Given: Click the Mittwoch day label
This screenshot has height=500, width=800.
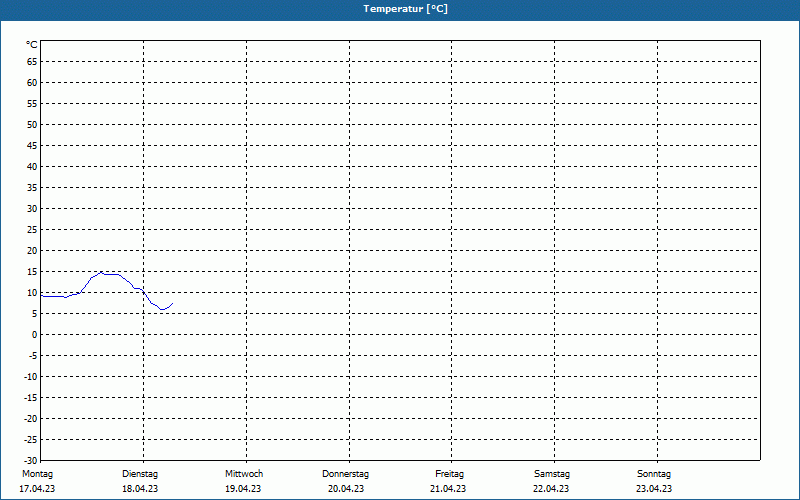Looking at the screenshot, I should (244, 474).
